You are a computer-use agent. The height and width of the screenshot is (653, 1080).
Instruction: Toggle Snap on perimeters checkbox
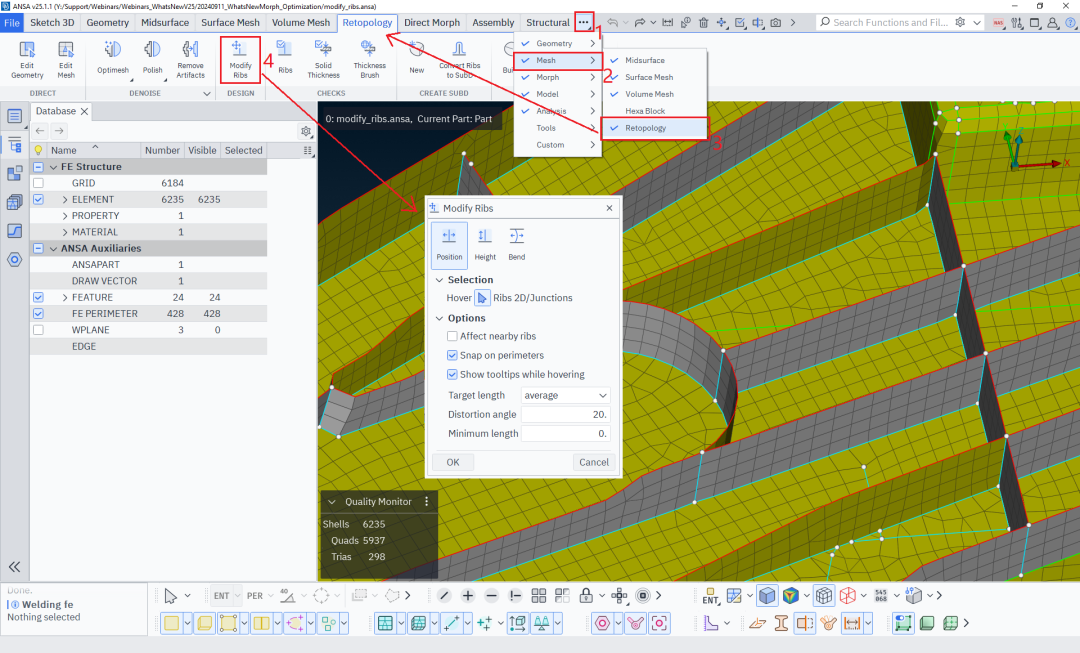point(452,355)
